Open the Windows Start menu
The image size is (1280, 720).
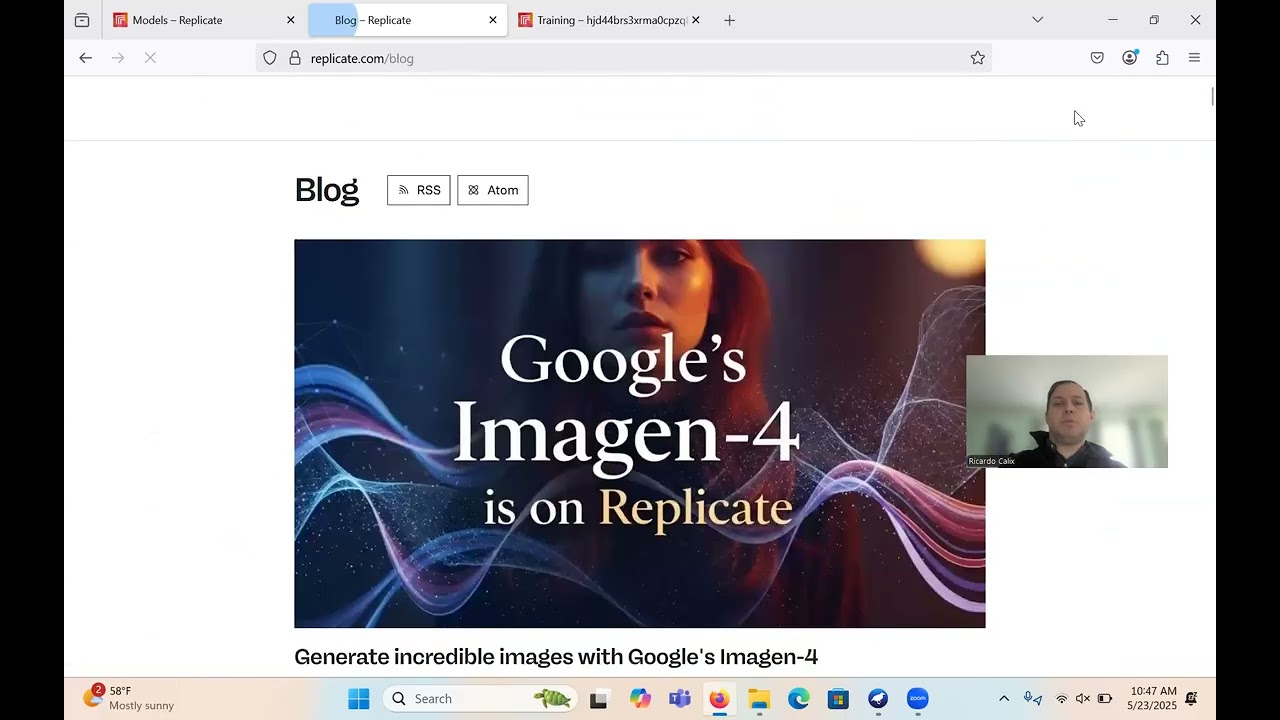click(x=358, y=699)
